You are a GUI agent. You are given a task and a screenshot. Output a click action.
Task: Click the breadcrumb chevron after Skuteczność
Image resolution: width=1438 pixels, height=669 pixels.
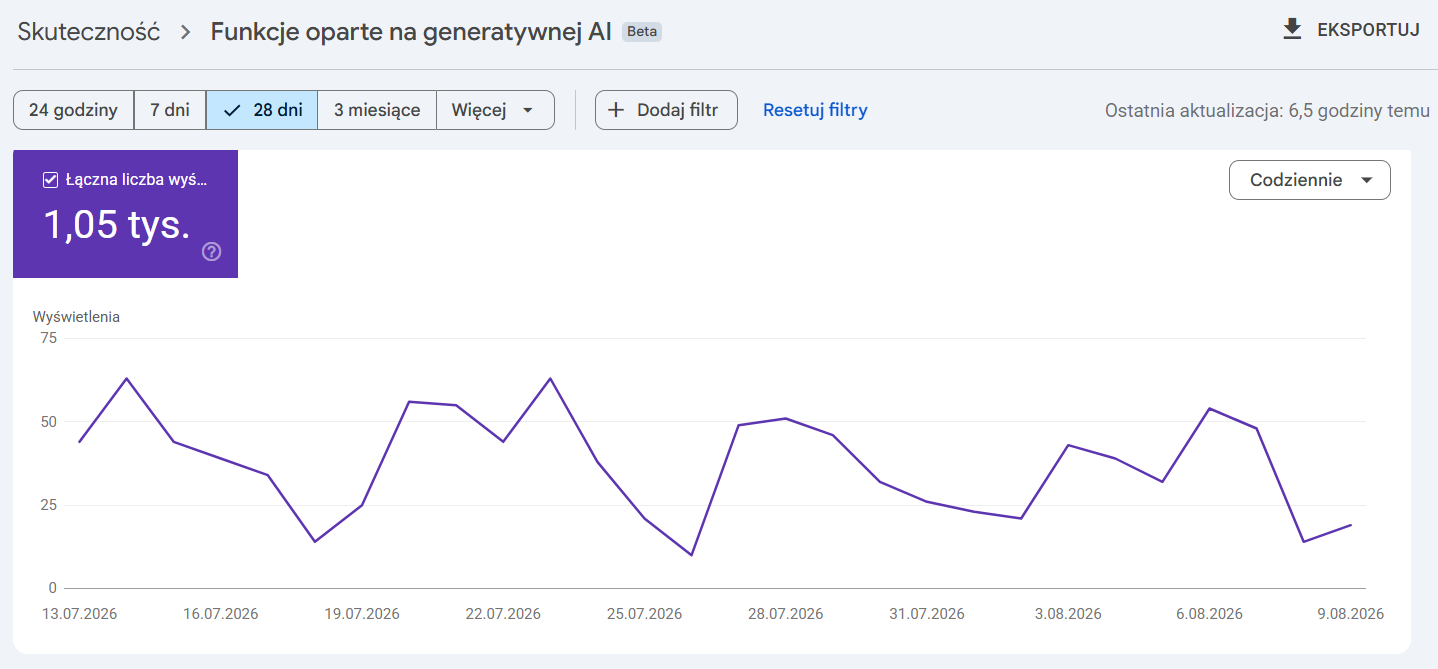[185, 32]
